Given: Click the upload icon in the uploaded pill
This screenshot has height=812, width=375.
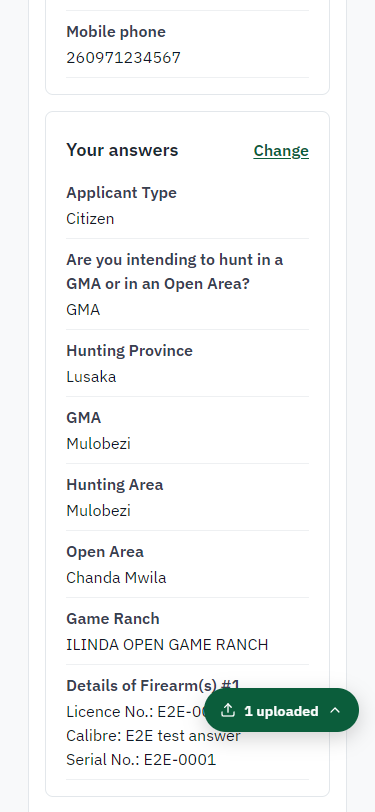Looking at the screenshot, I should coord(228,710).
